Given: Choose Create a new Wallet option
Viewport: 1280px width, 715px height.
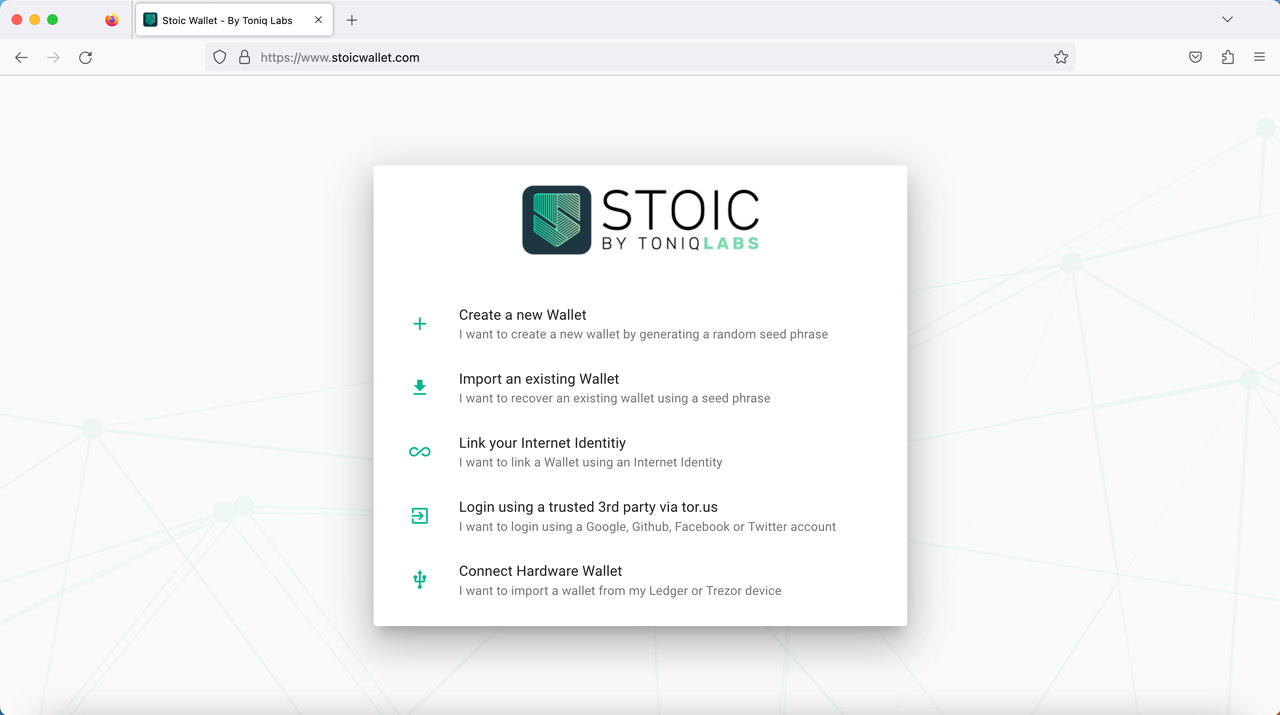Looking at the screenshot, I should point(523,315).
